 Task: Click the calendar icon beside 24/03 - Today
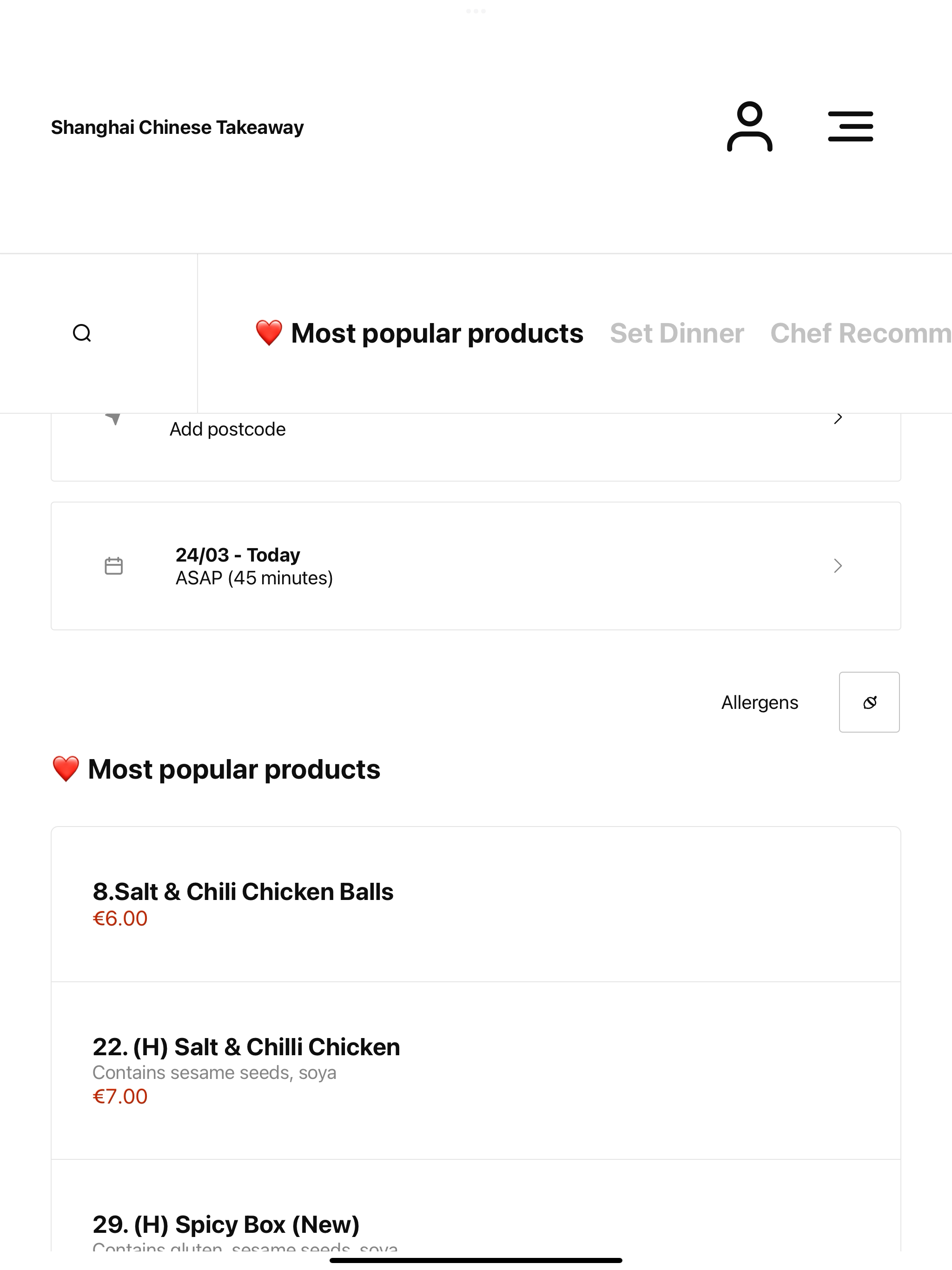tap(114, 566)
